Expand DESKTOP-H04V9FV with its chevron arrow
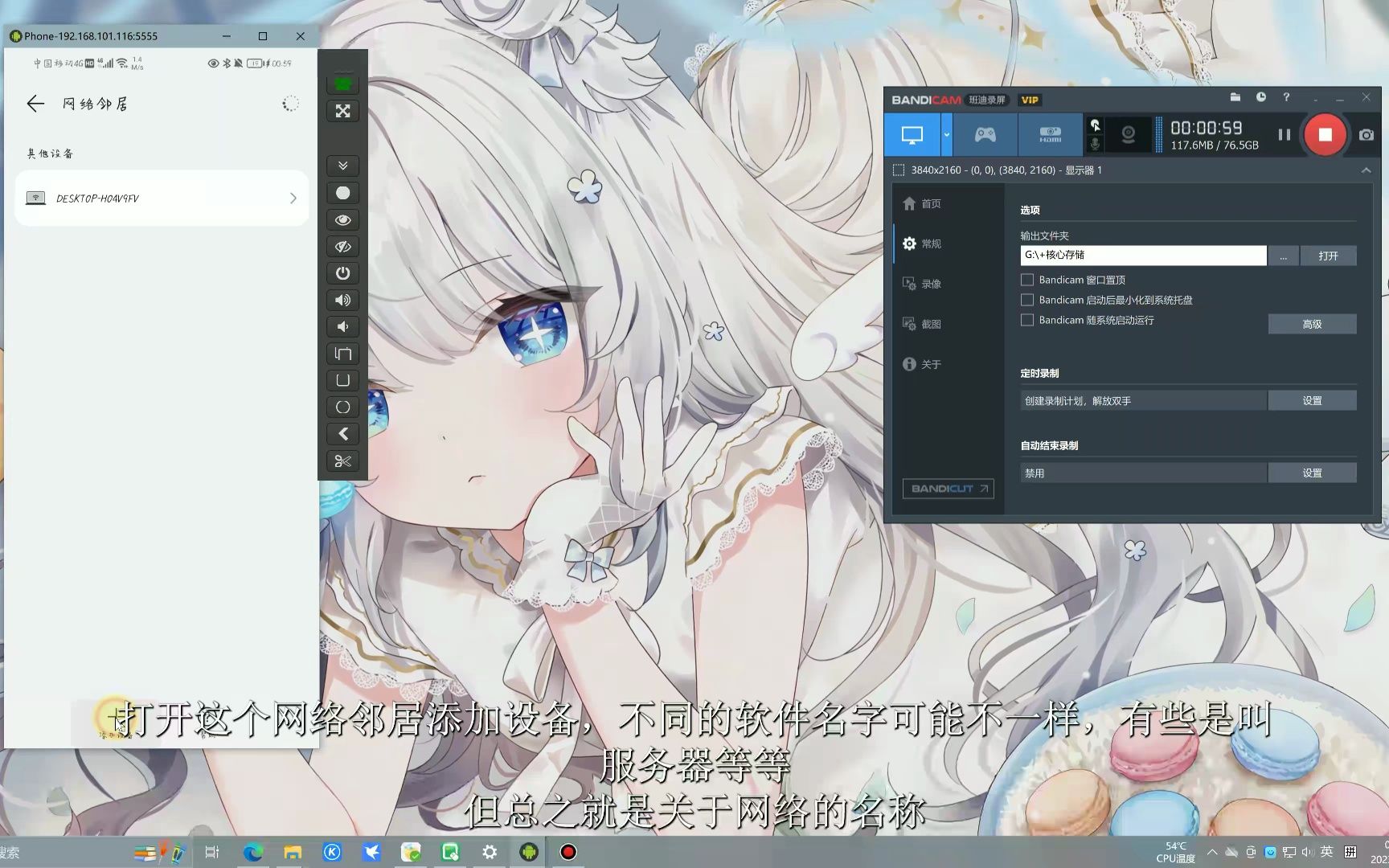 tap(293, 198)
